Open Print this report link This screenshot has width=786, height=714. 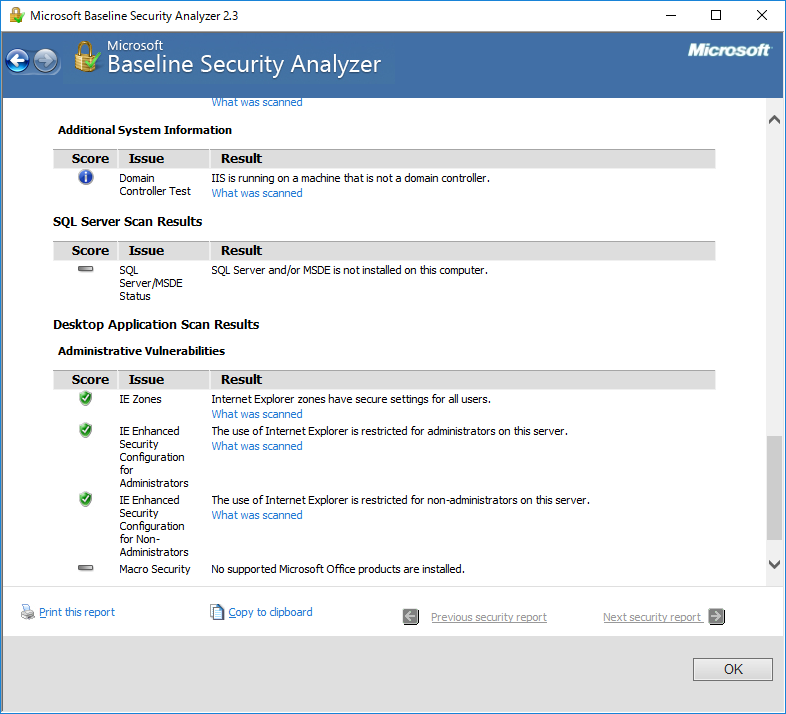[77, 612]
